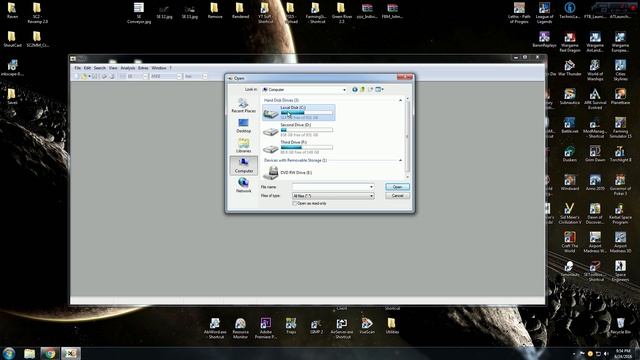Open Recent Places in dialog sidebar

point(243,105)
